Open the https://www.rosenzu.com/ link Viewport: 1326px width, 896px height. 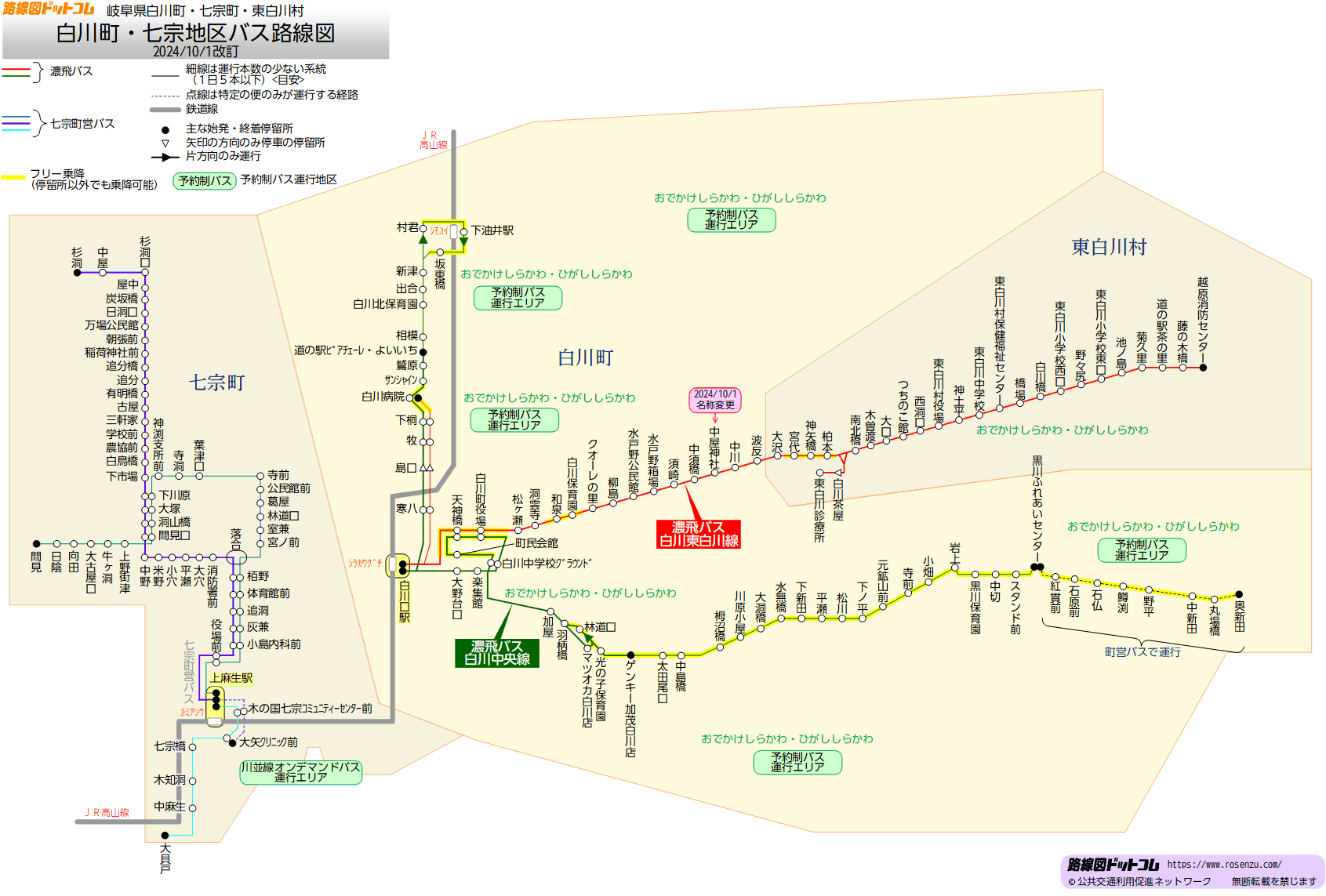pyautogui.click(x=1224, y=865)
